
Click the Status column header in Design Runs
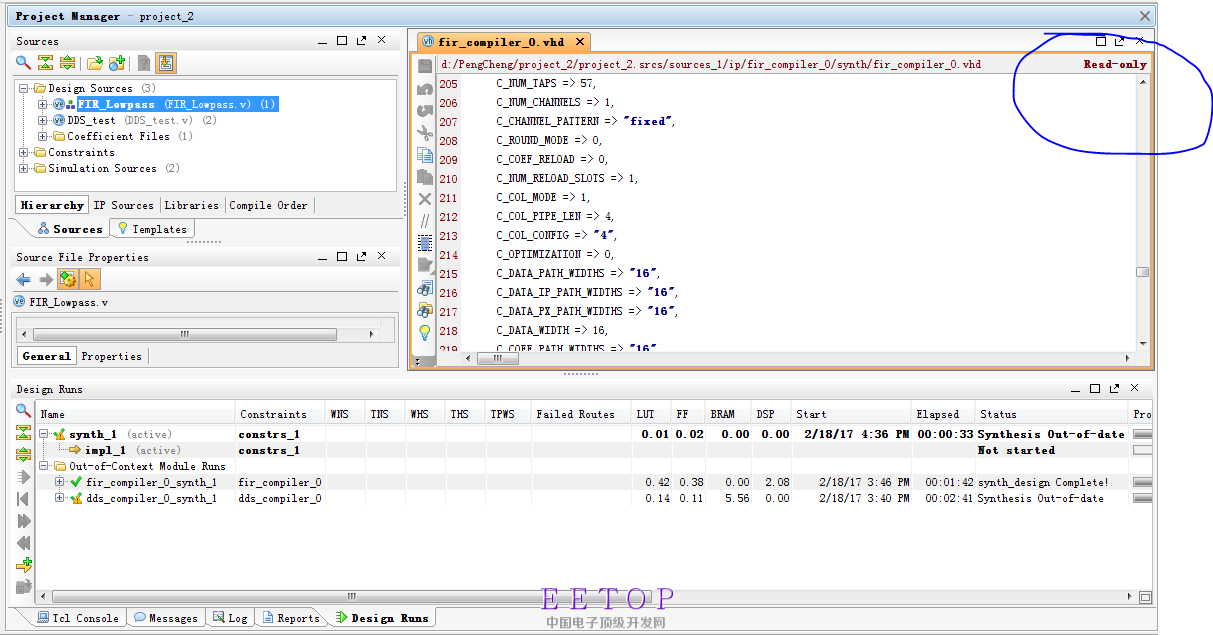pyautogui.click(x=997, y=414)
